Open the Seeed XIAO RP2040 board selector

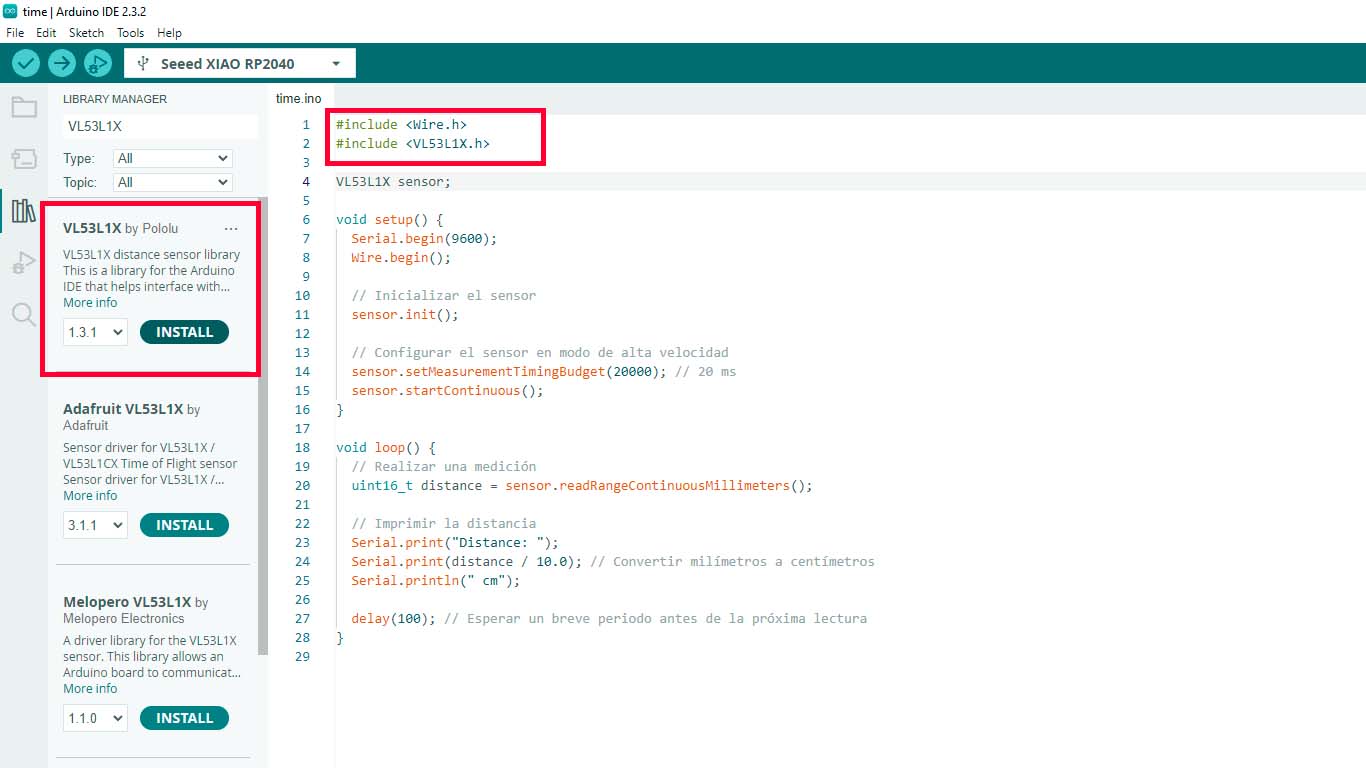coord(240,63)
